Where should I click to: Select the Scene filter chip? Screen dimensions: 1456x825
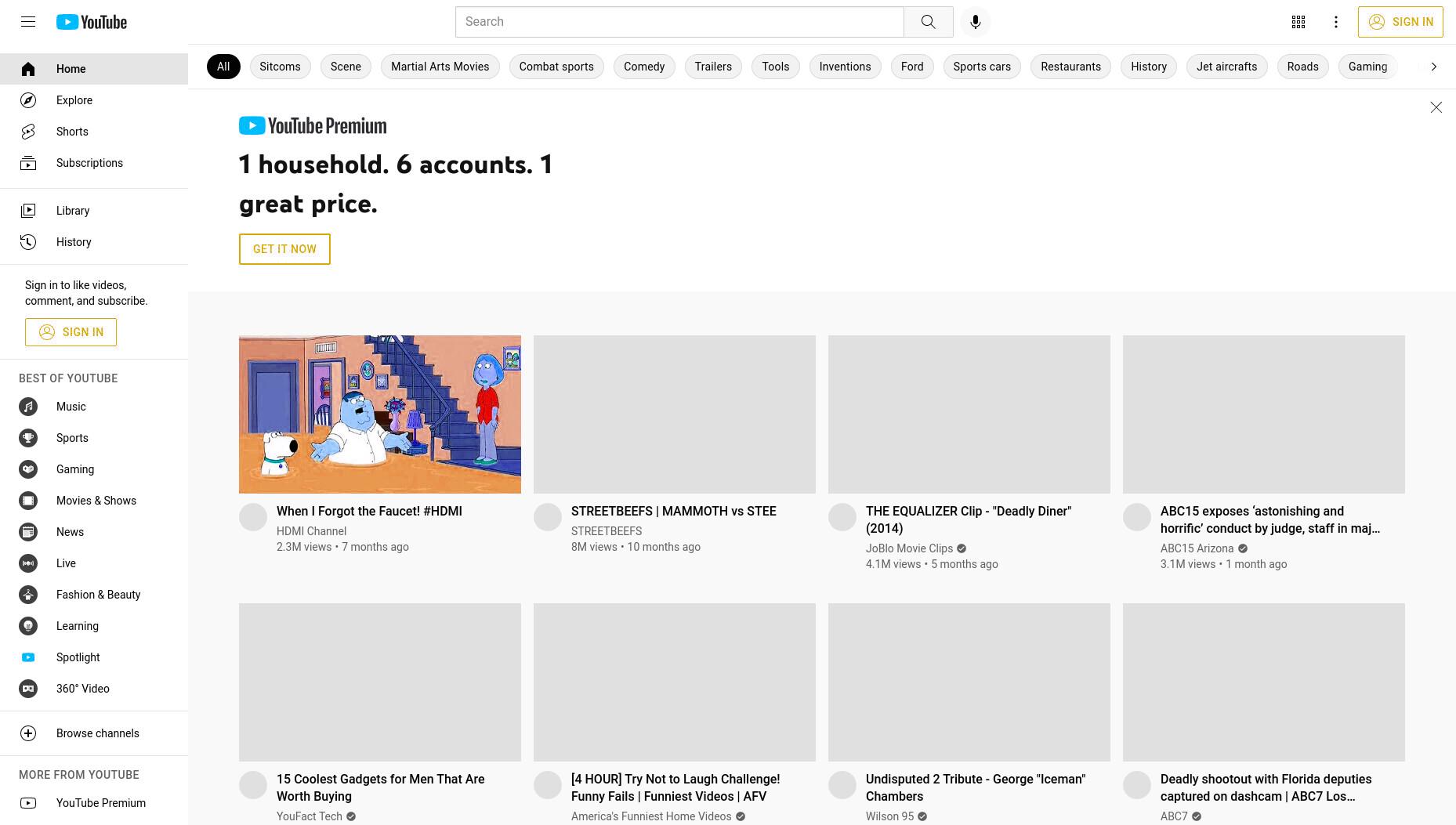point(346,67)
